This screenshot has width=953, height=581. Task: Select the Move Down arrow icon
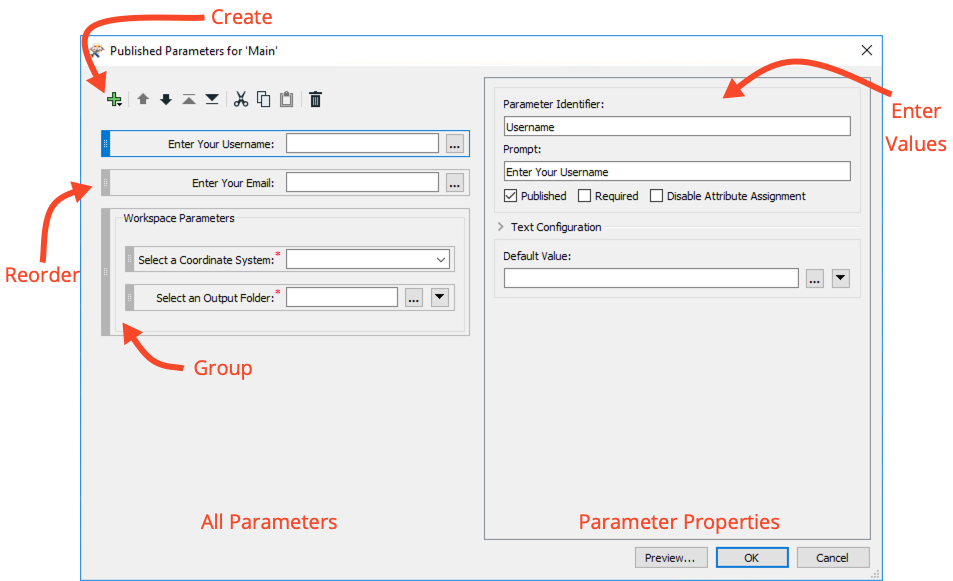(x=164, y=99)
